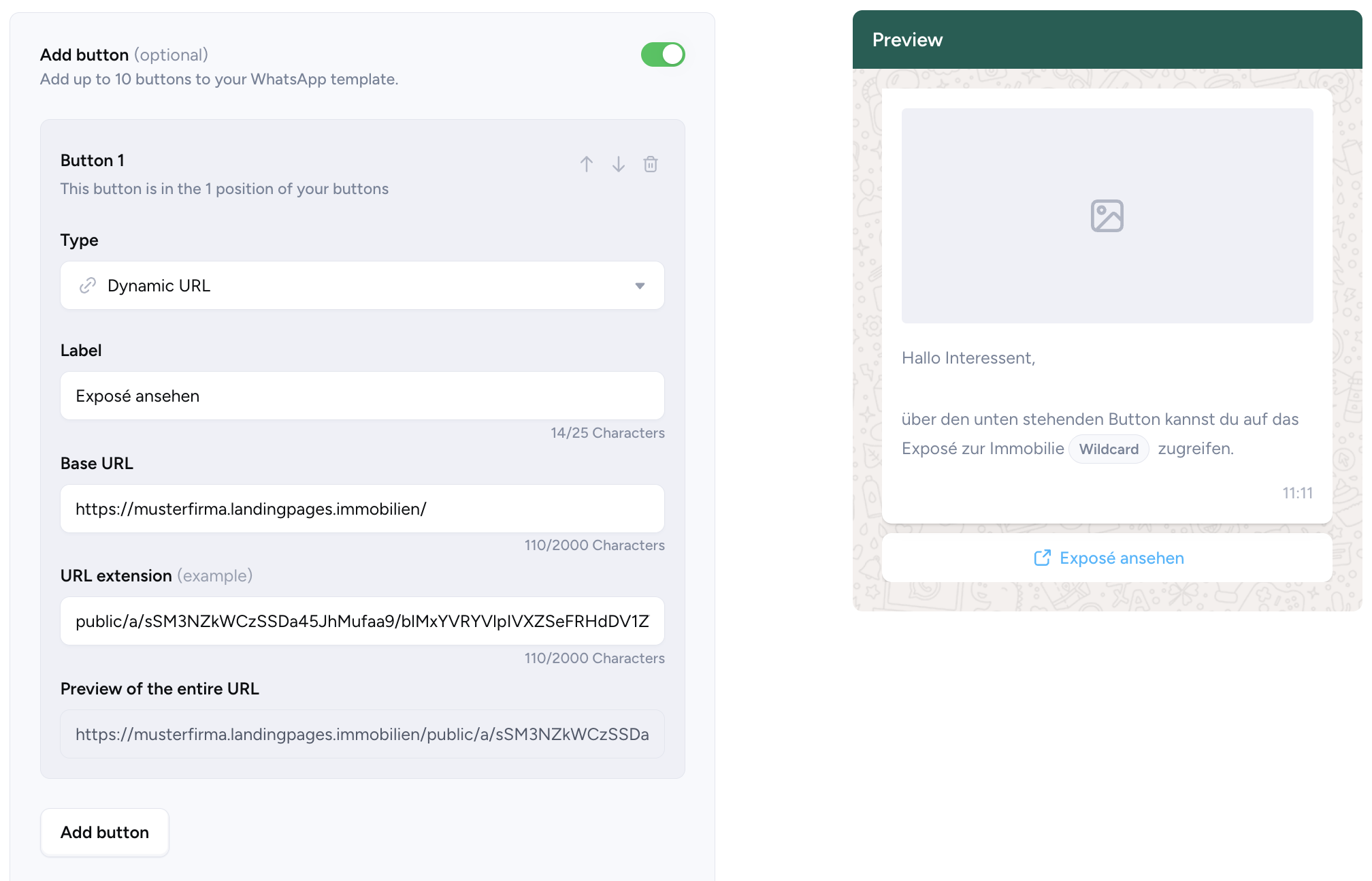This screenshot has width=1372, height=881.
Task: Click 'Add up to 10 buttons' description
Action: click(219, 79)
